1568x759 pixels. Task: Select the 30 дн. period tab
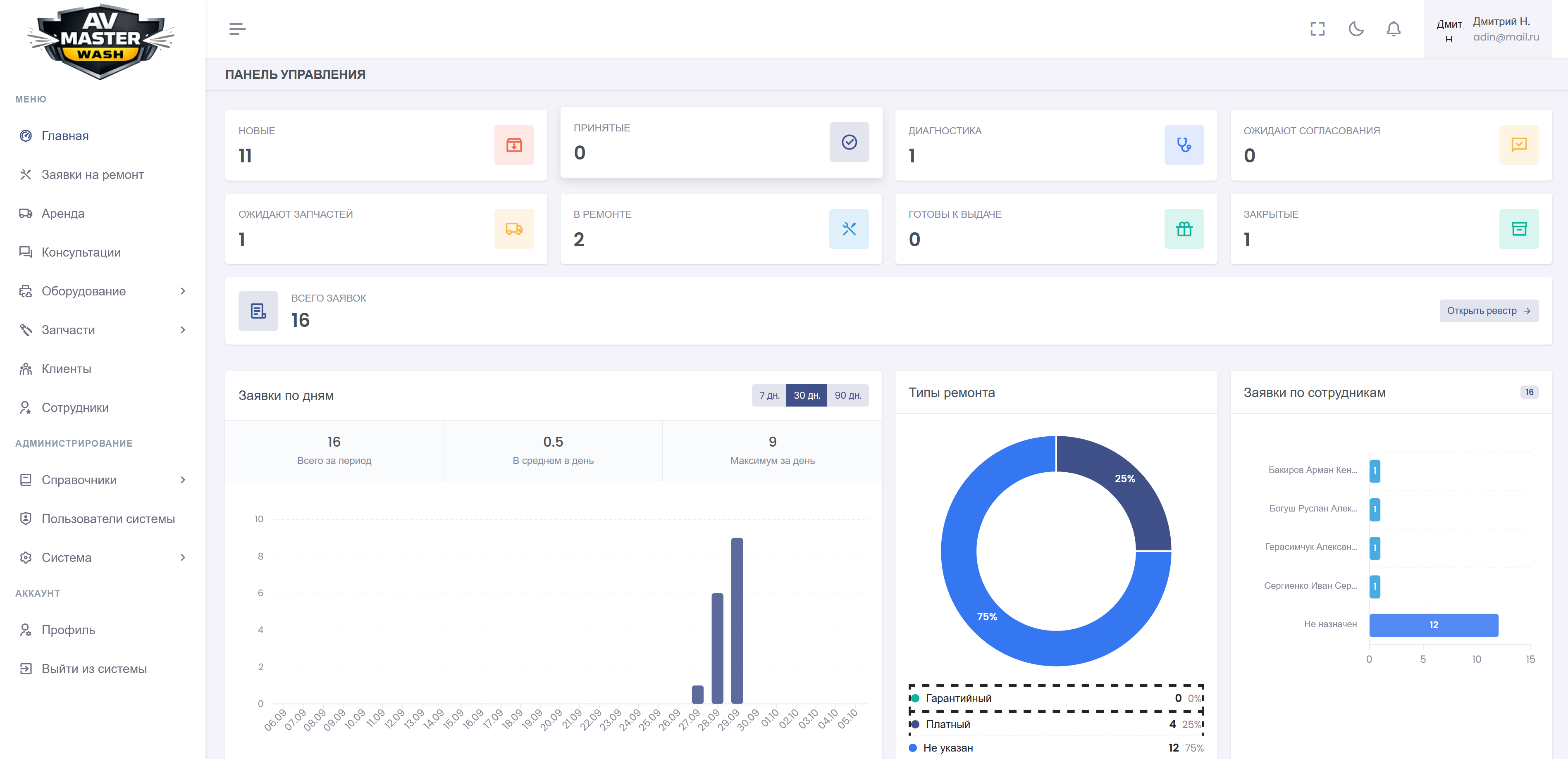click(807, 395)
